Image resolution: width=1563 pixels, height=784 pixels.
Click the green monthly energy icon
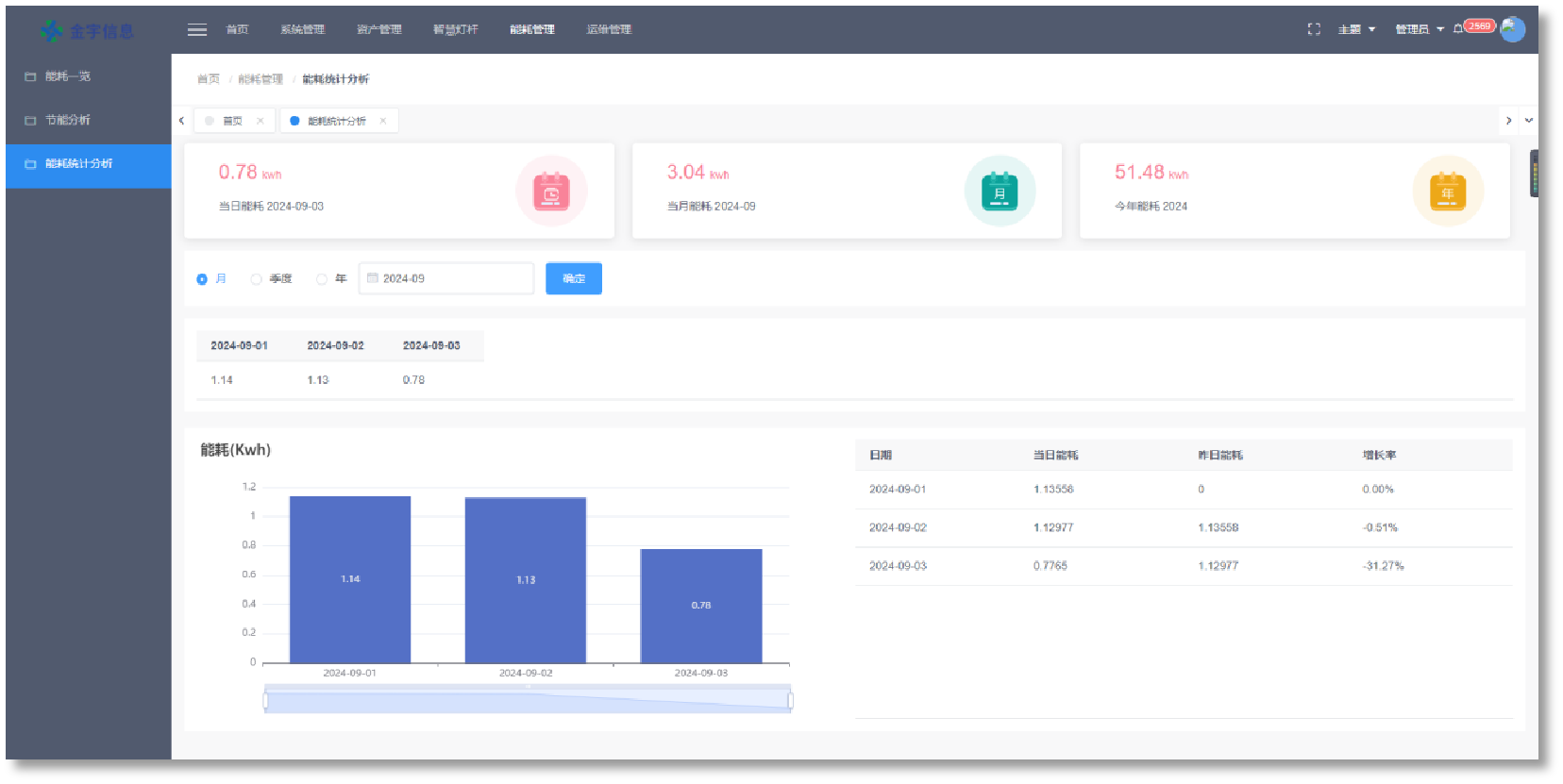pos(1000,192)
